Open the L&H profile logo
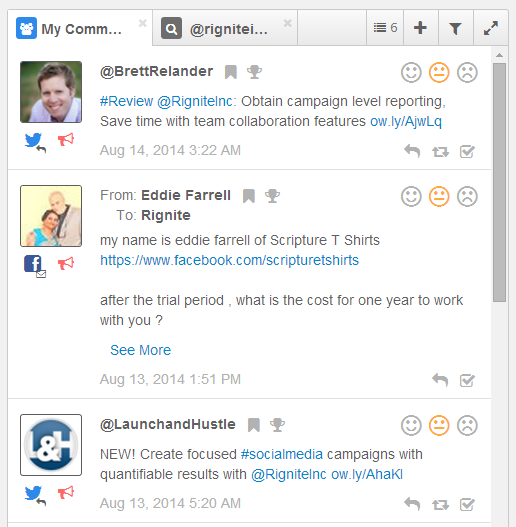This screenshot has height=527, width=516. point(51,445)
